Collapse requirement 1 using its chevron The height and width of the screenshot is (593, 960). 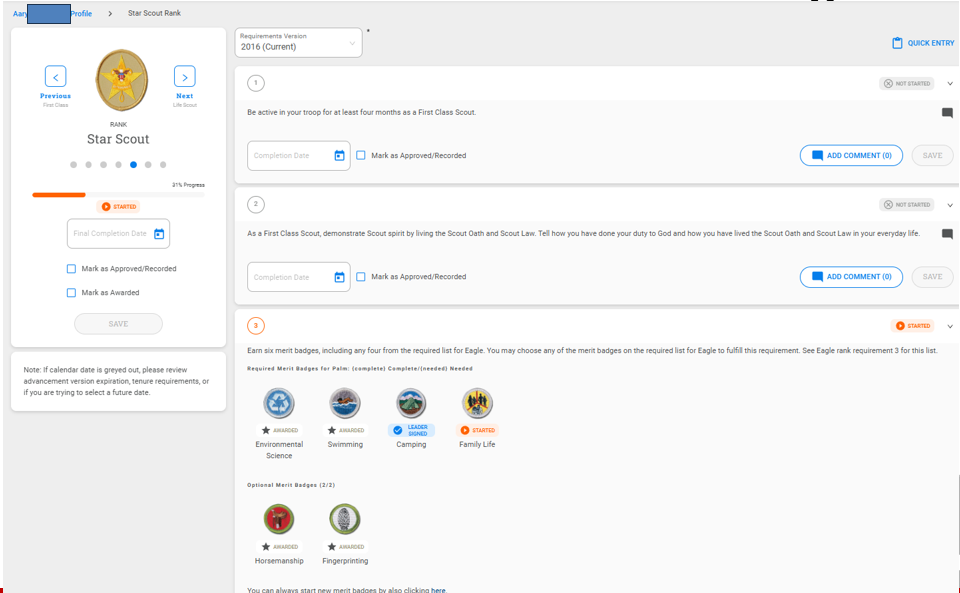pyautogui.click(x=950, y=84)
